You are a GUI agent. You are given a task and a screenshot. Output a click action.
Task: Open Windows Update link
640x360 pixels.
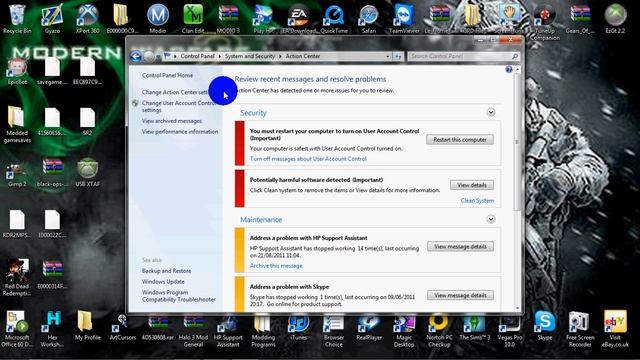(x=163, y=282)
